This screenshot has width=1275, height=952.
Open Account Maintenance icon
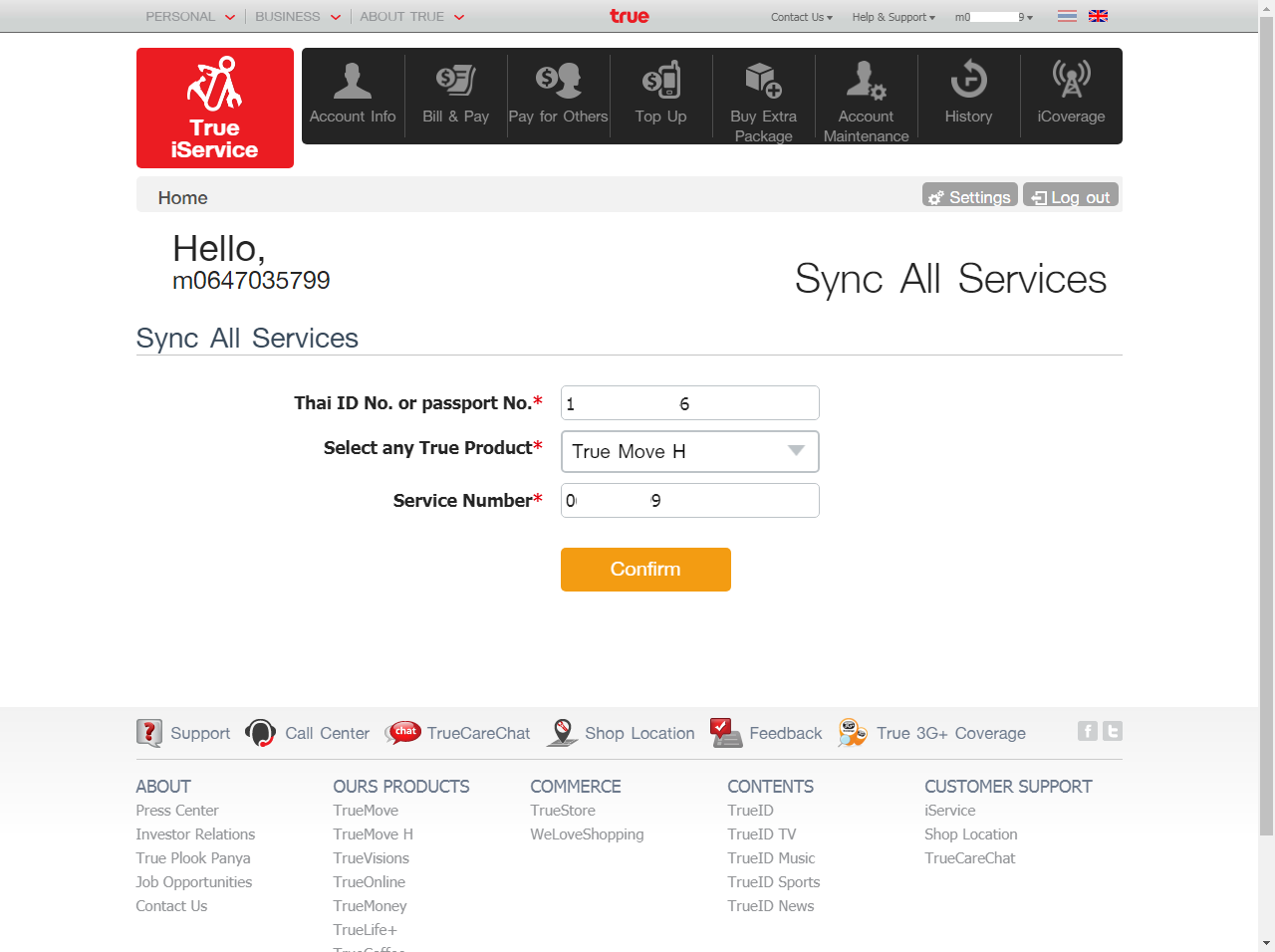867,81
